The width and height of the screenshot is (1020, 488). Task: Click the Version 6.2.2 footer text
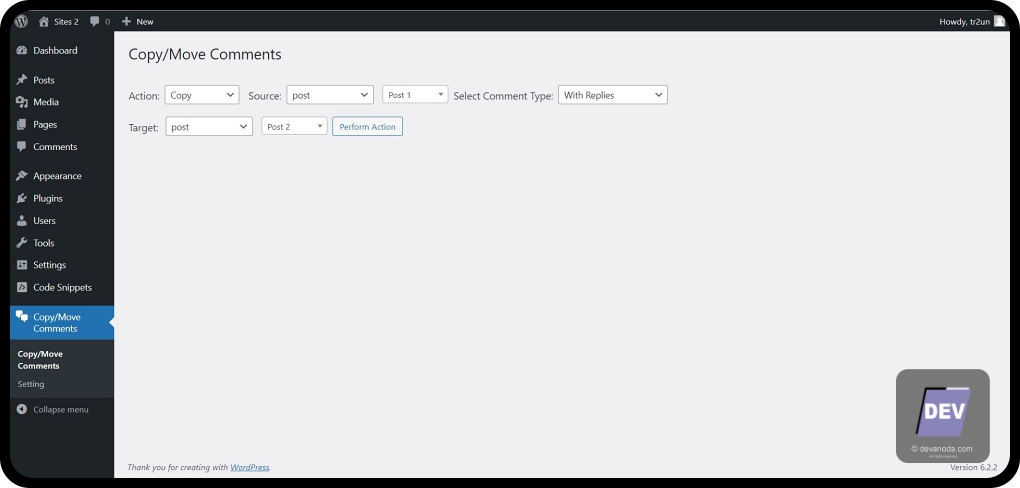coord(973,467)
